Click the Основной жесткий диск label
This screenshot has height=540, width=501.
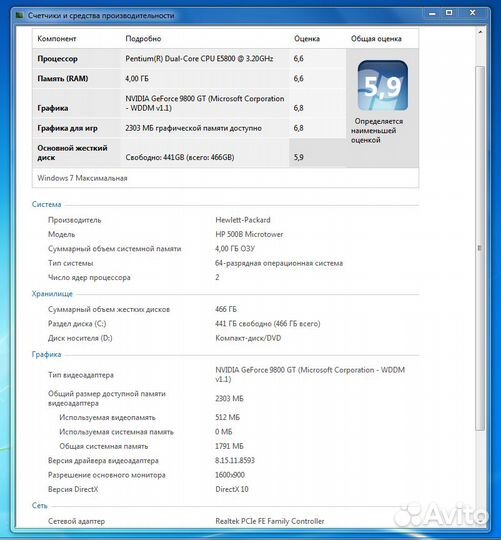[72, 153]
